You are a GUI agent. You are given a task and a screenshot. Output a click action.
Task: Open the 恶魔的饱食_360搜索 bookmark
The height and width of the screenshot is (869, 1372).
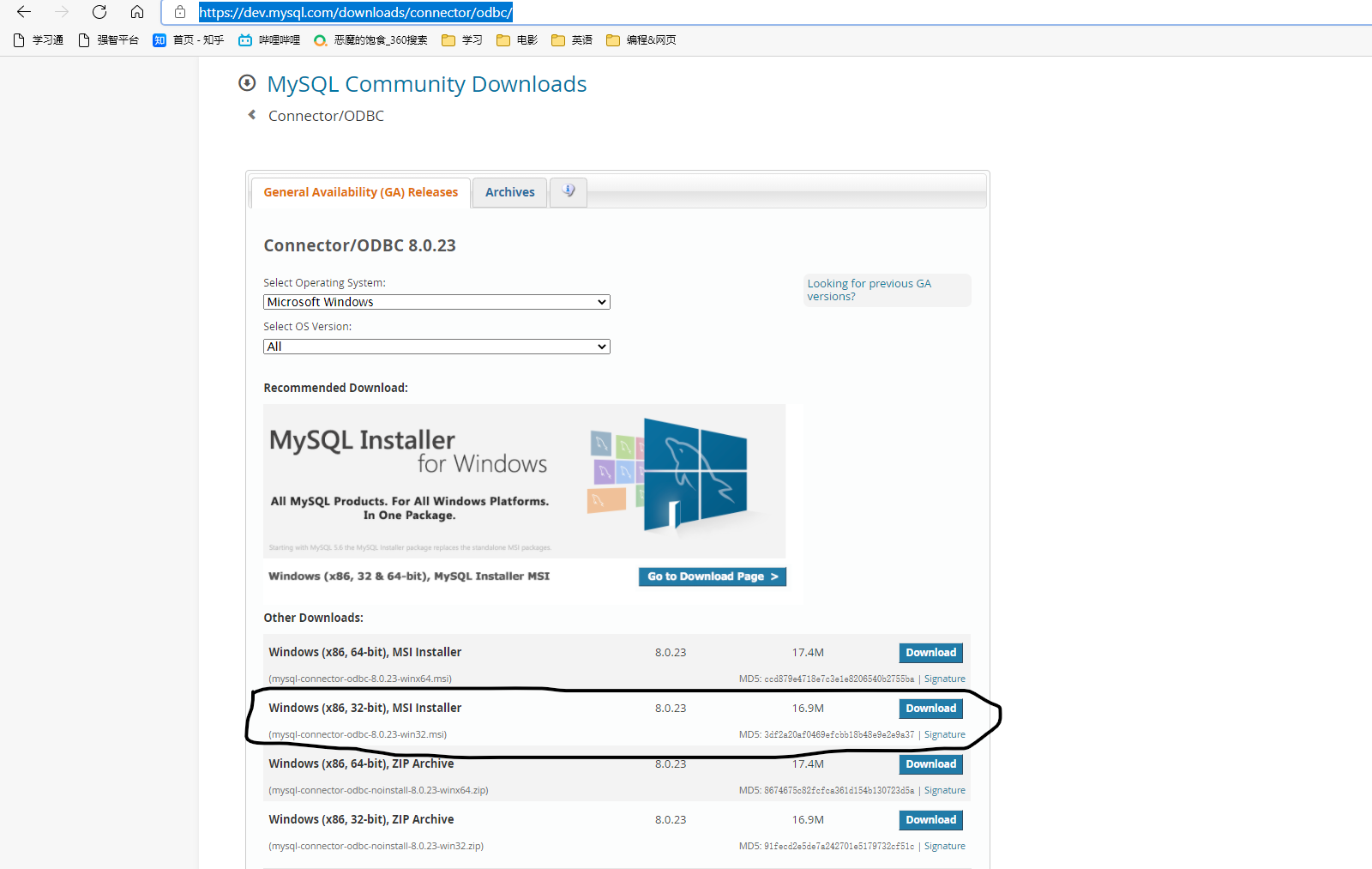(370, 40)
